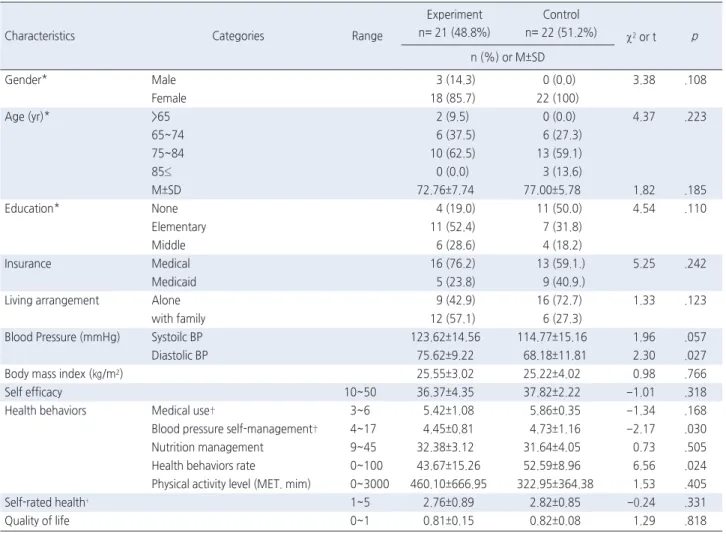Select the '65~74' age category
Screen dimensions: 726x536
click(168, 135)
